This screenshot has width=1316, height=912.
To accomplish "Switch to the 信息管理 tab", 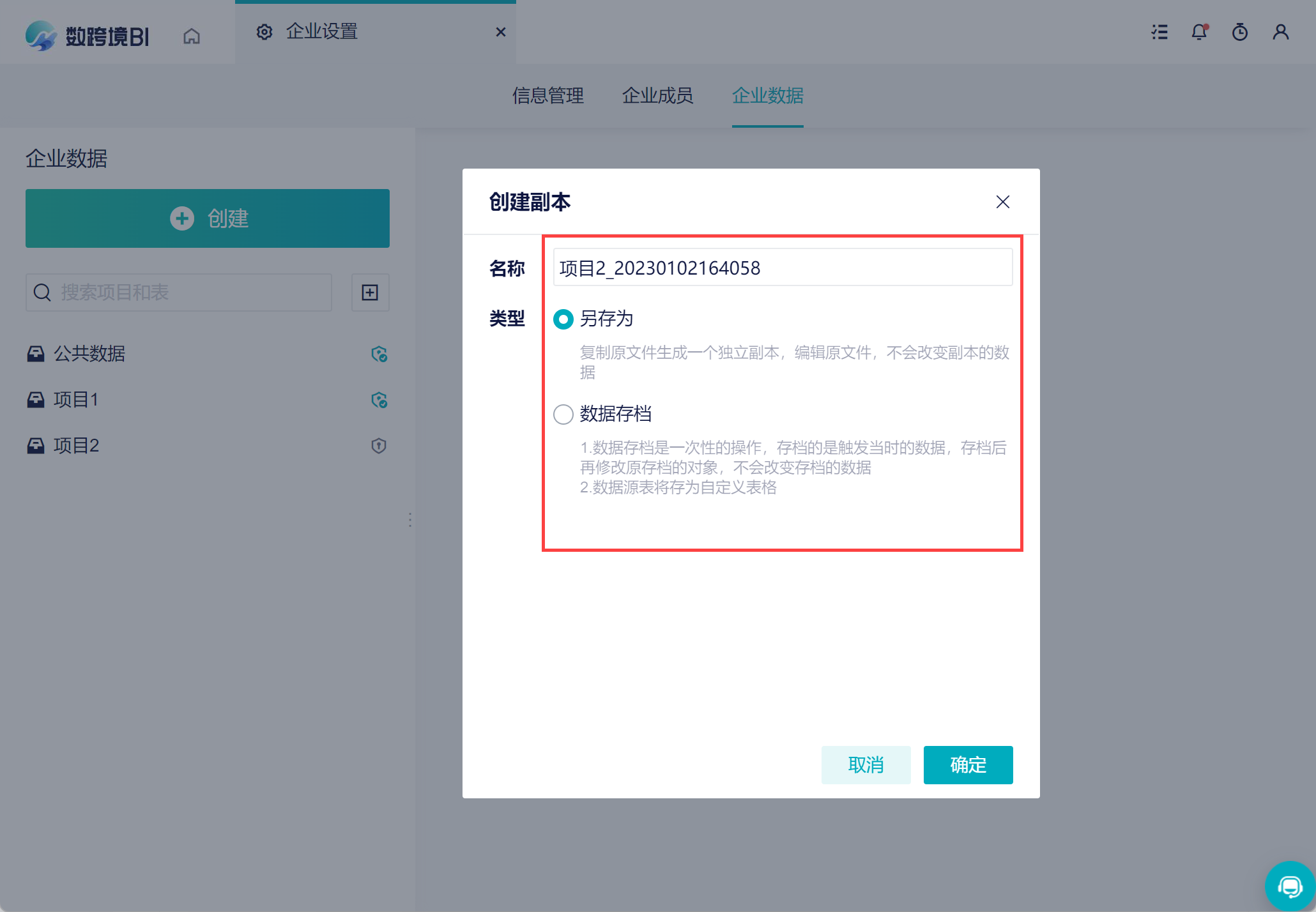I will (x=547, y=96).
